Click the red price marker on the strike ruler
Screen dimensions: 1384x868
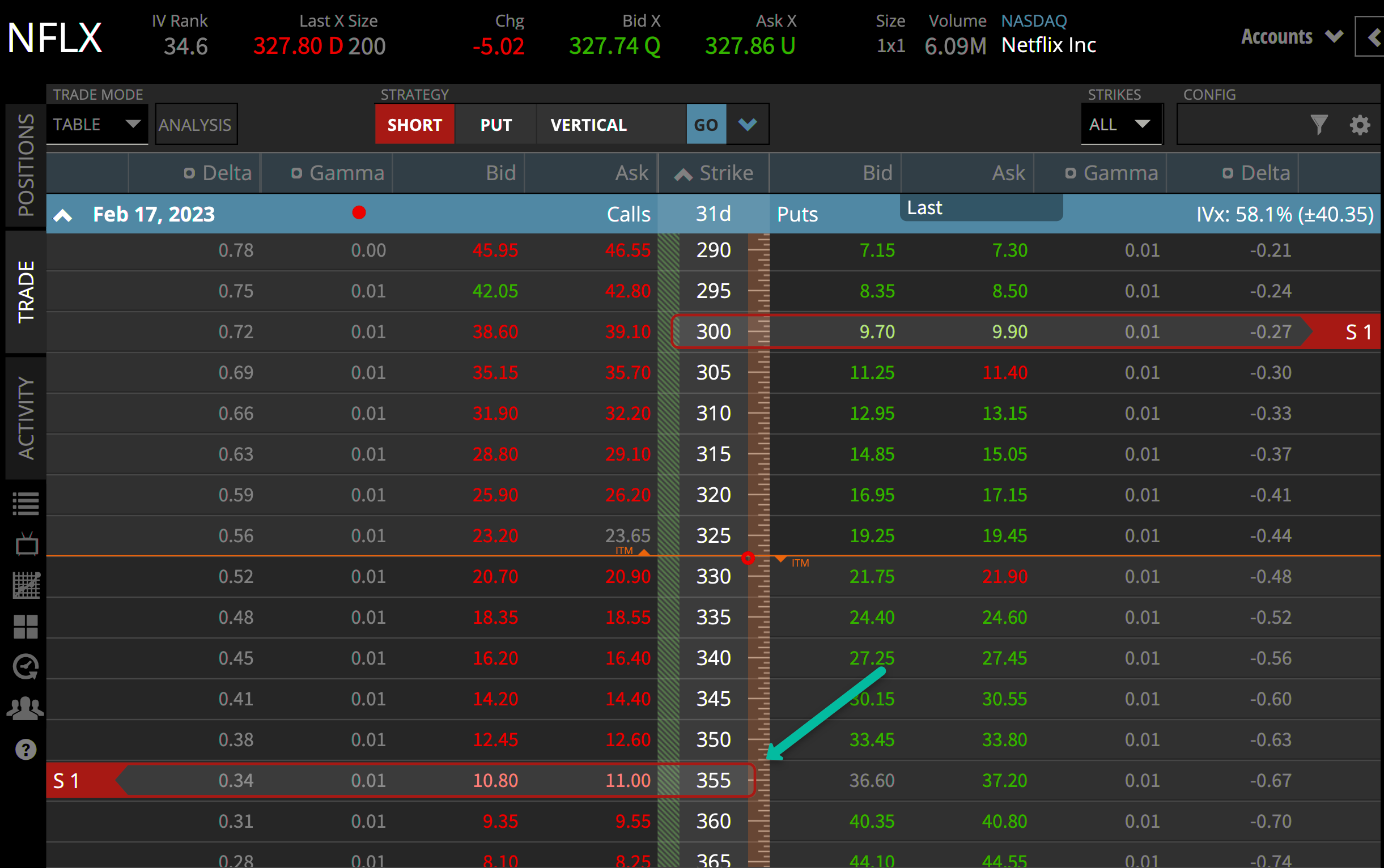[x=748, y=558]
